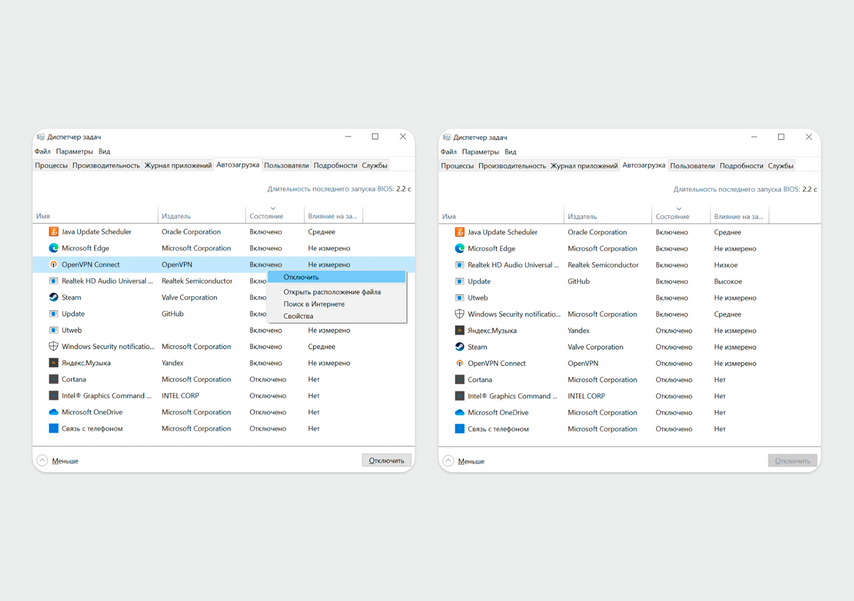Click OpenVPN Connect icon in left window
The height and width of the screenshot is (601, 854).
(x=53, y=264)
